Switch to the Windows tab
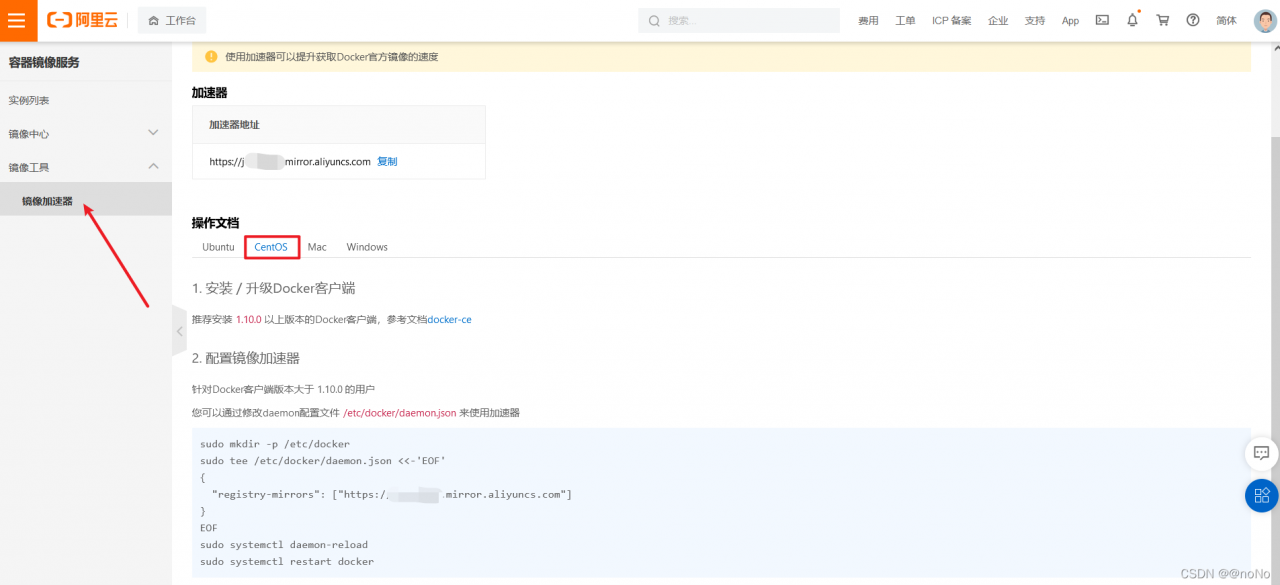1280x585 pixels. [367, 247]
